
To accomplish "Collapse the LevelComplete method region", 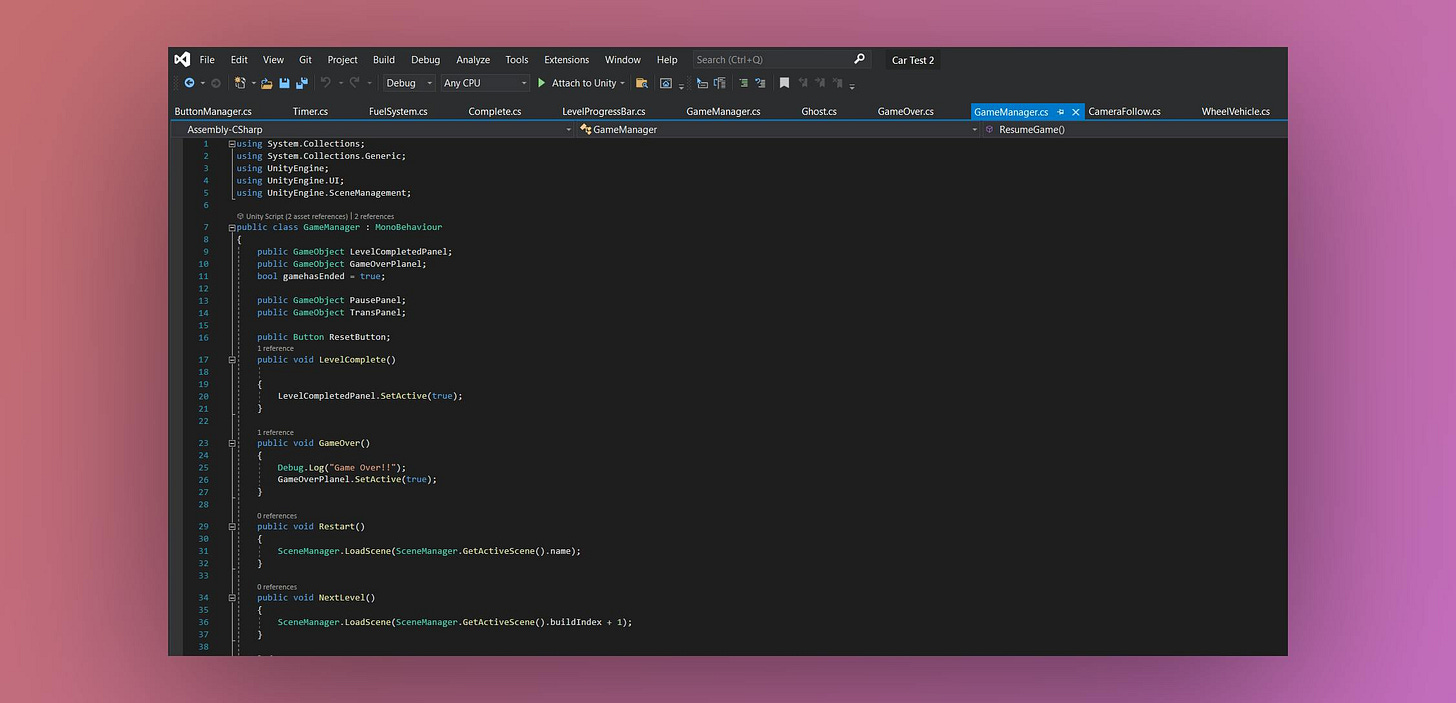I will [232, 359].
